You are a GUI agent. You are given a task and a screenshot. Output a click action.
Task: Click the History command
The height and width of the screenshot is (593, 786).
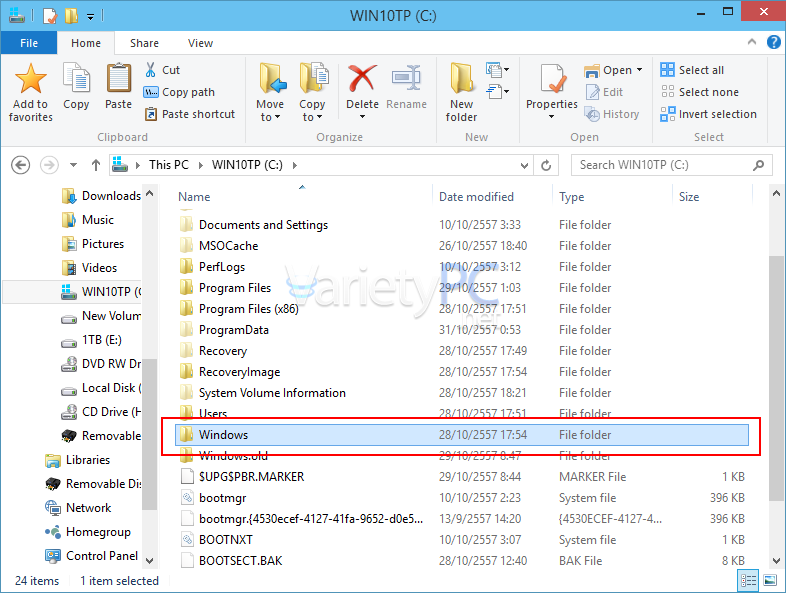click(x=612, y=114)
